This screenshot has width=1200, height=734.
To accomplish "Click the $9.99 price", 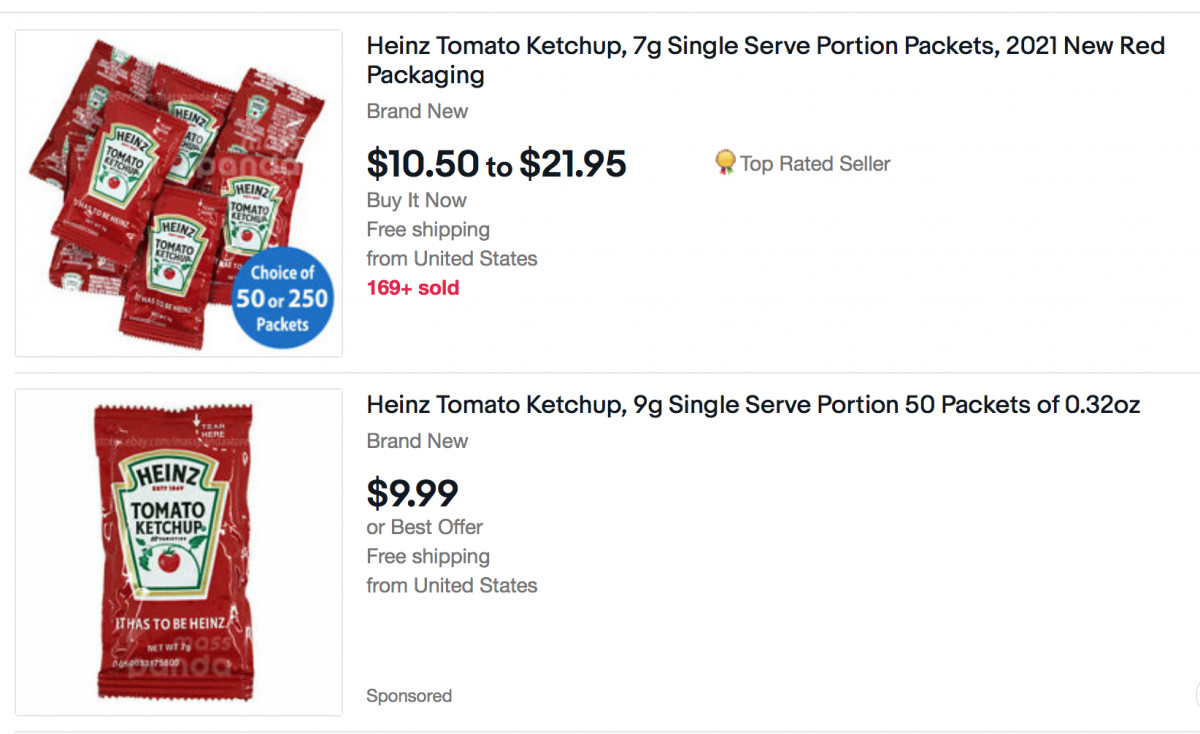I will [x=412, y=493].
